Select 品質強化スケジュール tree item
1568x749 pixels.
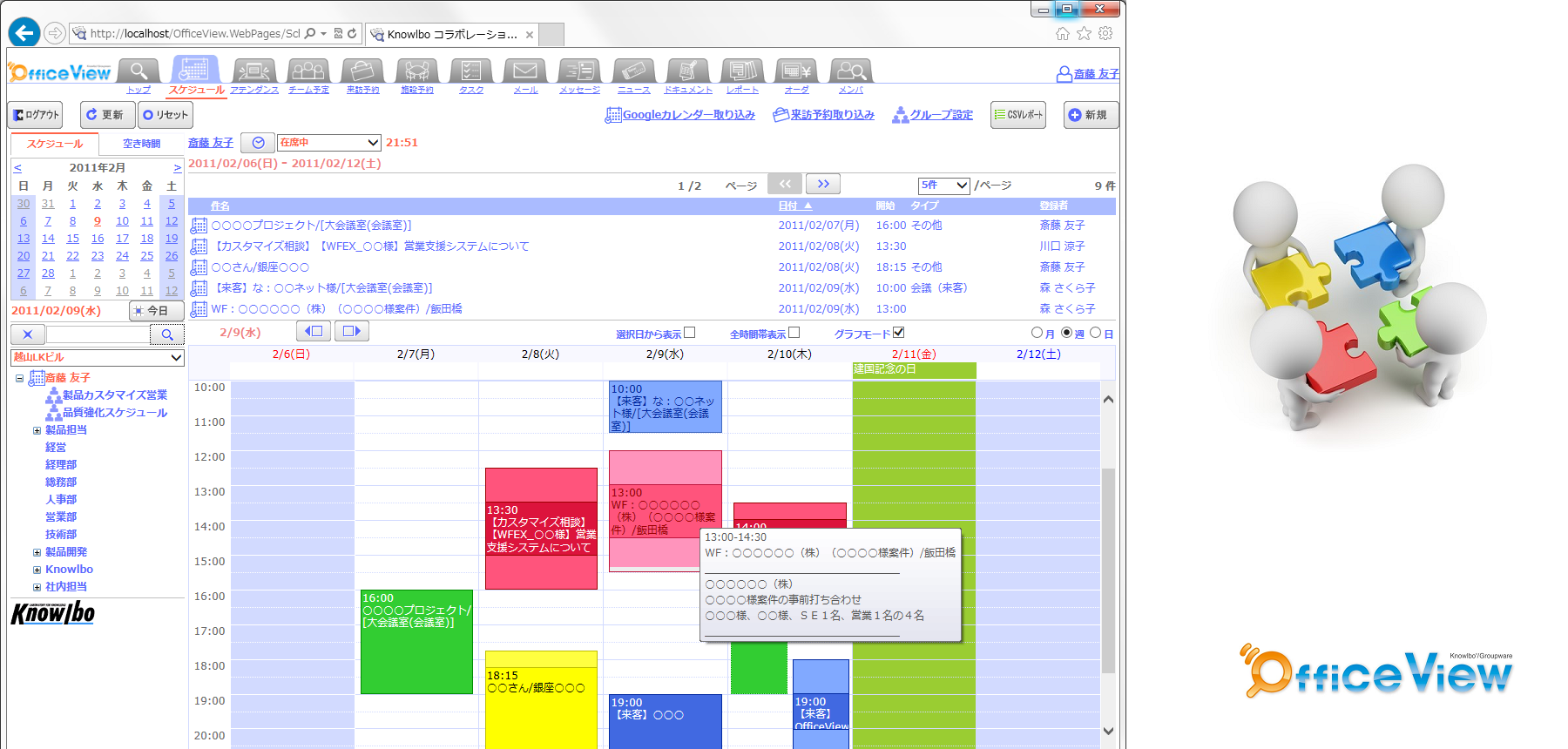114,413
